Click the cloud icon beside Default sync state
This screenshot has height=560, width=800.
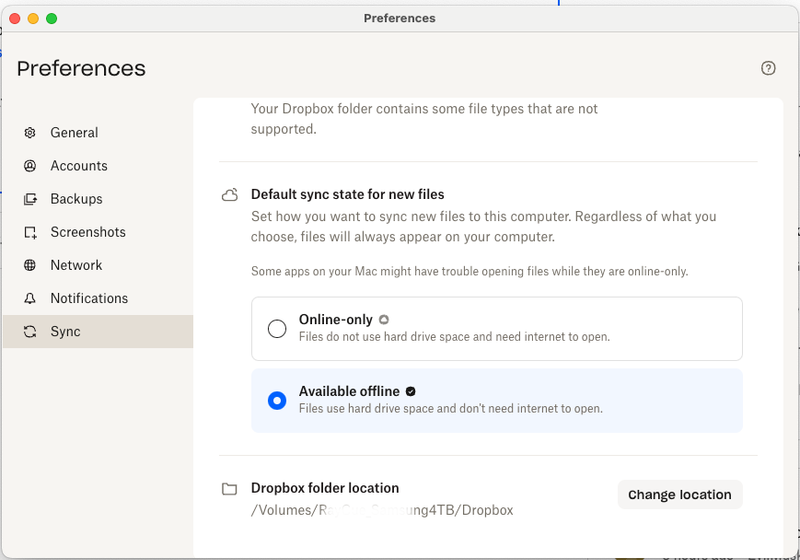pos(230,195)
